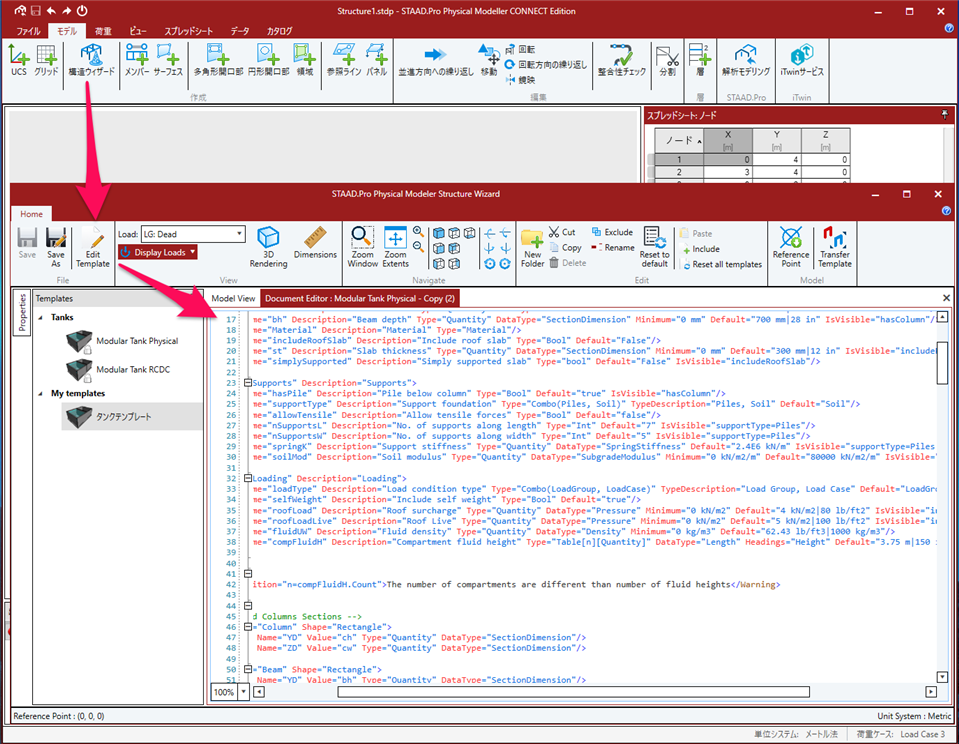Image resolution: width=959 pixels, height=744 pixels.
Task: Switch to the 荷重 ribbon tab
Action: click(x=103, y=31)
